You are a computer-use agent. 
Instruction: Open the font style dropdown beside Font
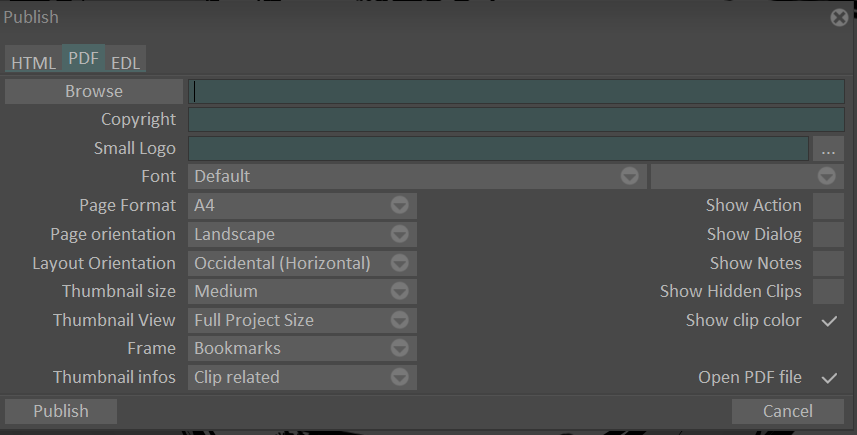(747, 177)
